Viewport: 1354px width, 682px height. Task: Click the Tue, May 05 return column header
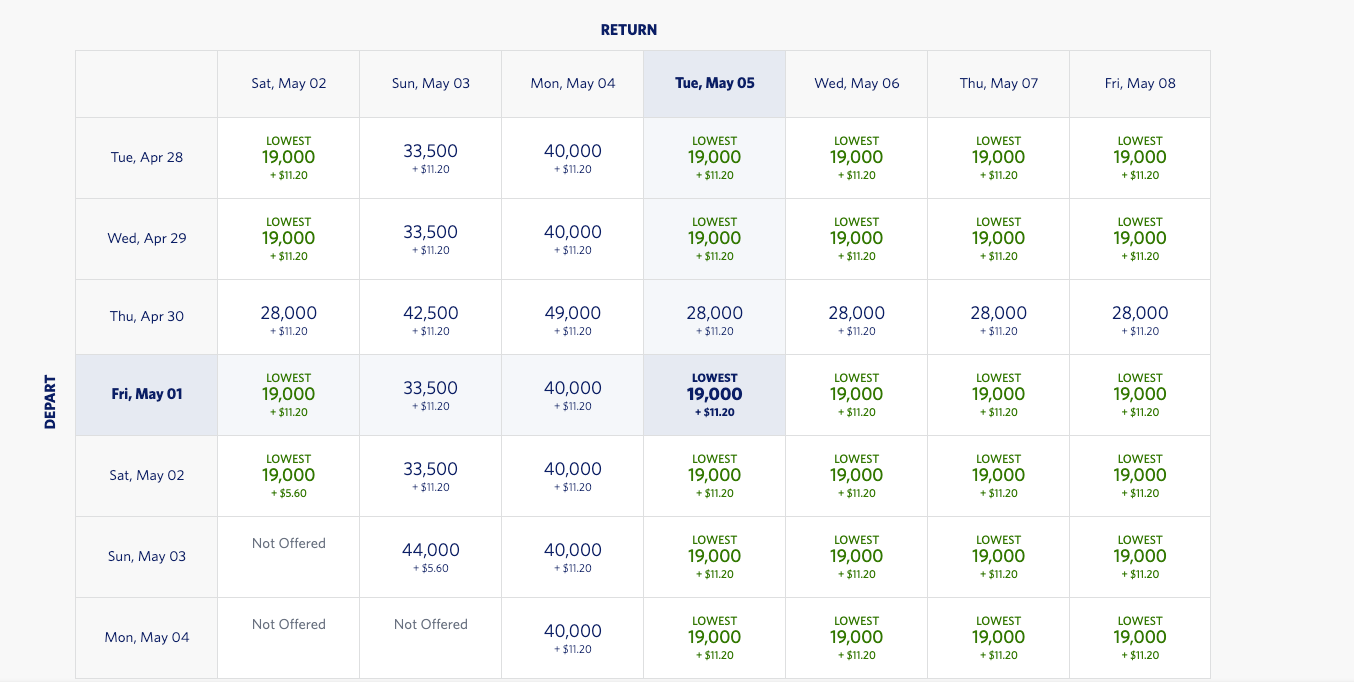click(x=714, y=84)
